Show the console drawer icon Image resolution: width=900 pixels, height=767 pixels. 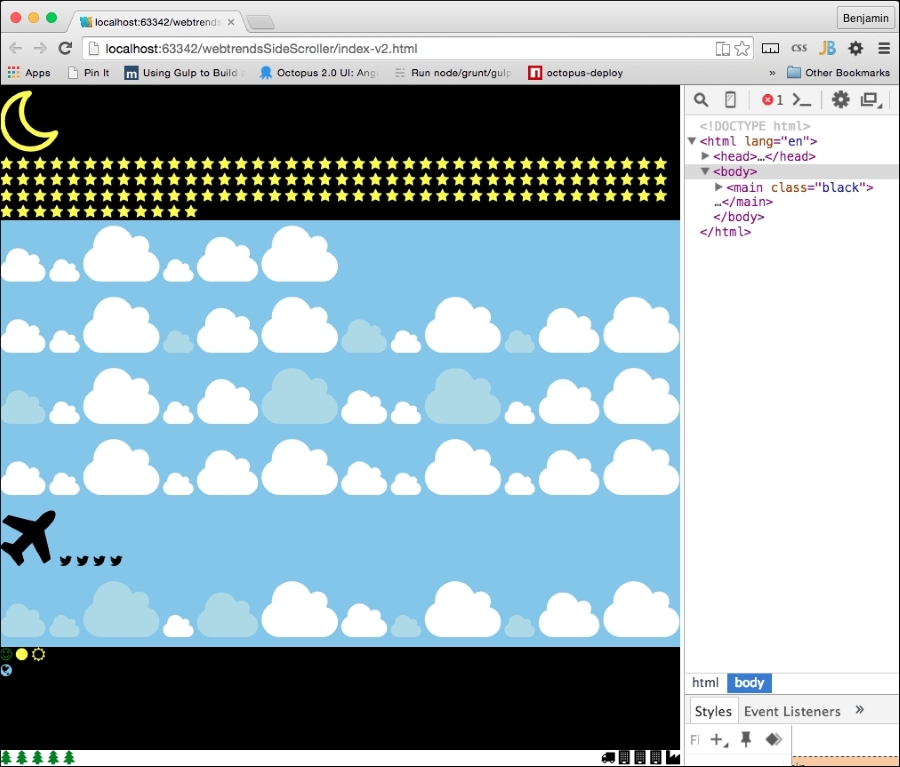pyautogui.click(x=802, y=100)
